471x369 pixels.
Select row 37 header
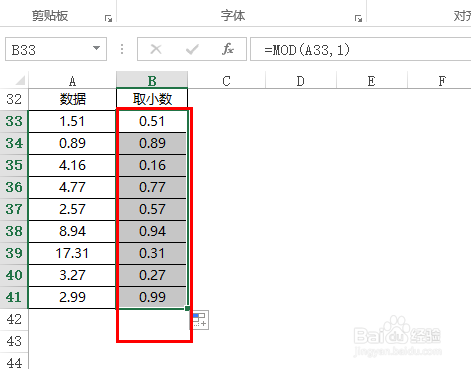coord(14,209)
